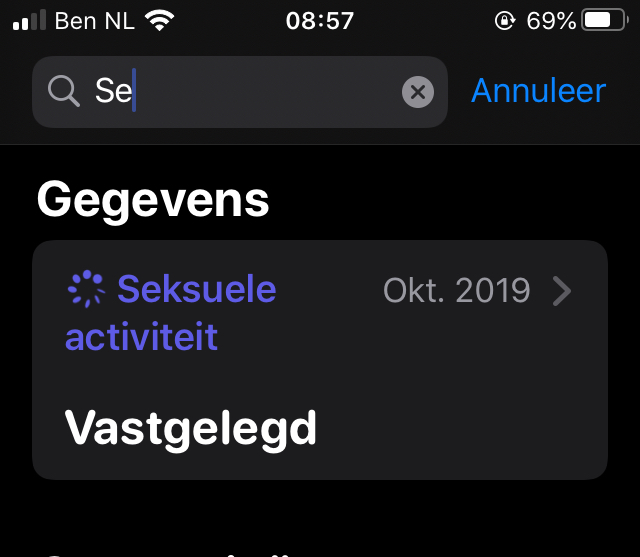Tap the rotation lock status icon
640x557 pixels.
pyautogui.click(x=505, y=20)
